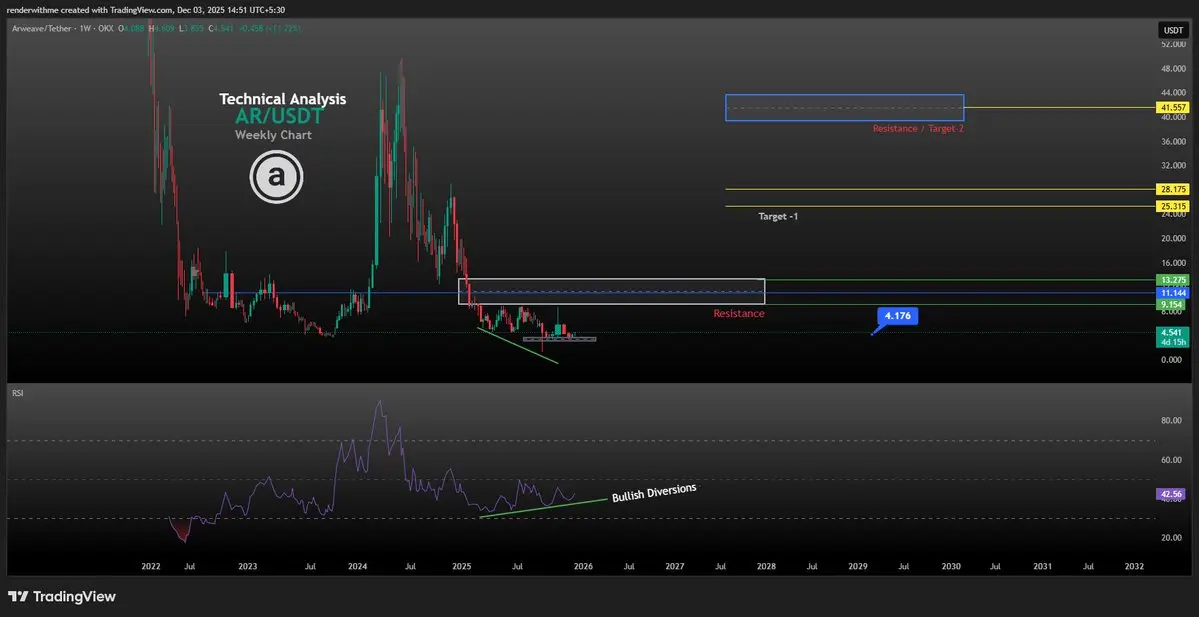Viewport: 1199px width, 617px height.
Task: Select the 4.176 price callout label
Action: tap(896, 316)
